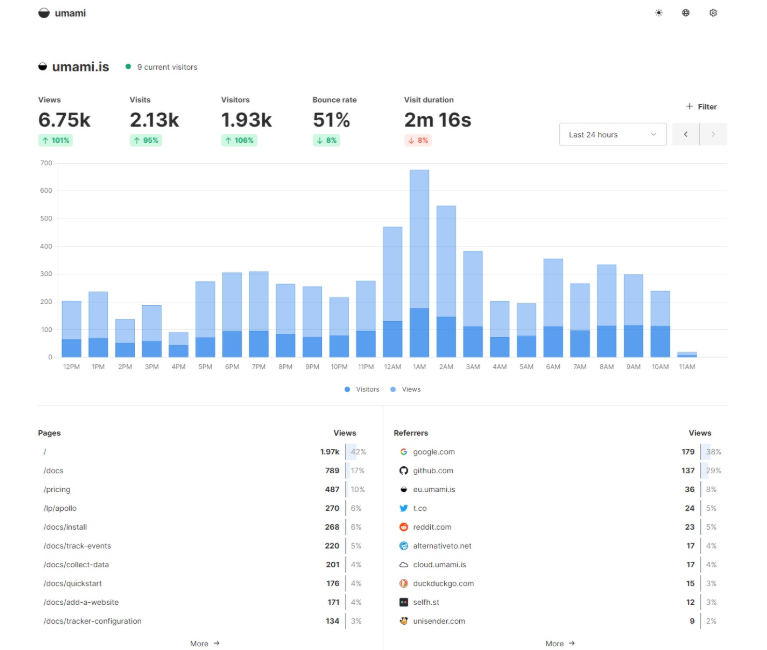767x650 pixels.
Task: Open the settings gear icon
Action: [x=713, y=13]
